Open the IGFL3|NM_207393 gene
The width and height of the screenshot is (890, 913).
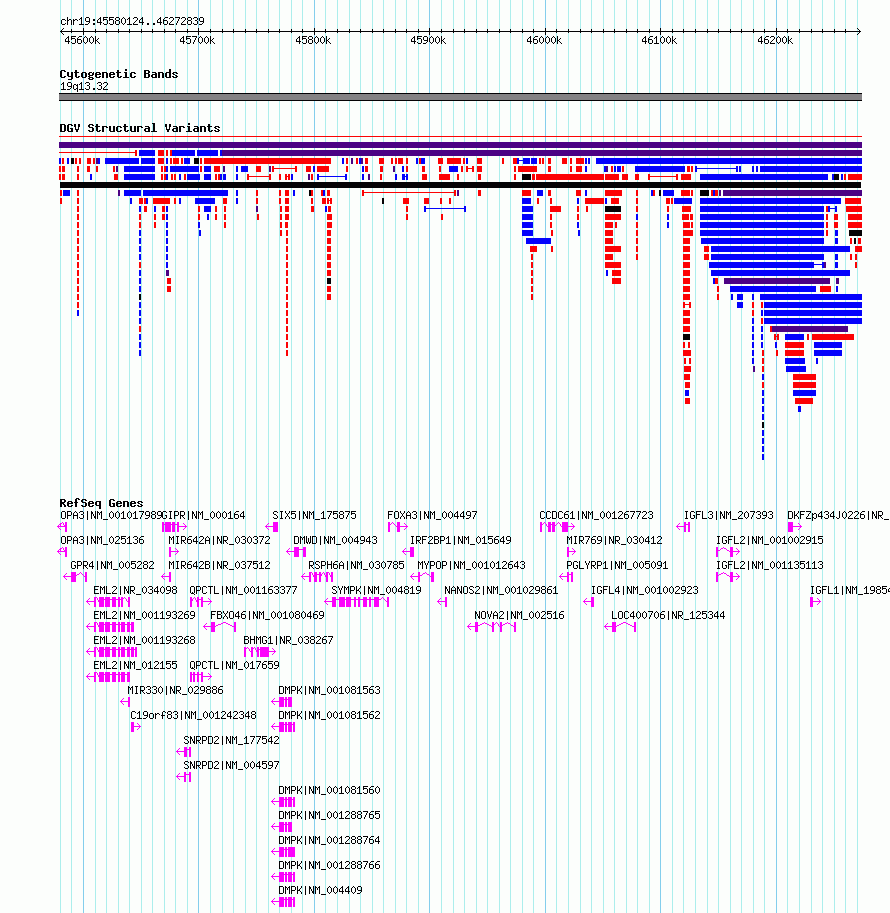coord(729,515)
